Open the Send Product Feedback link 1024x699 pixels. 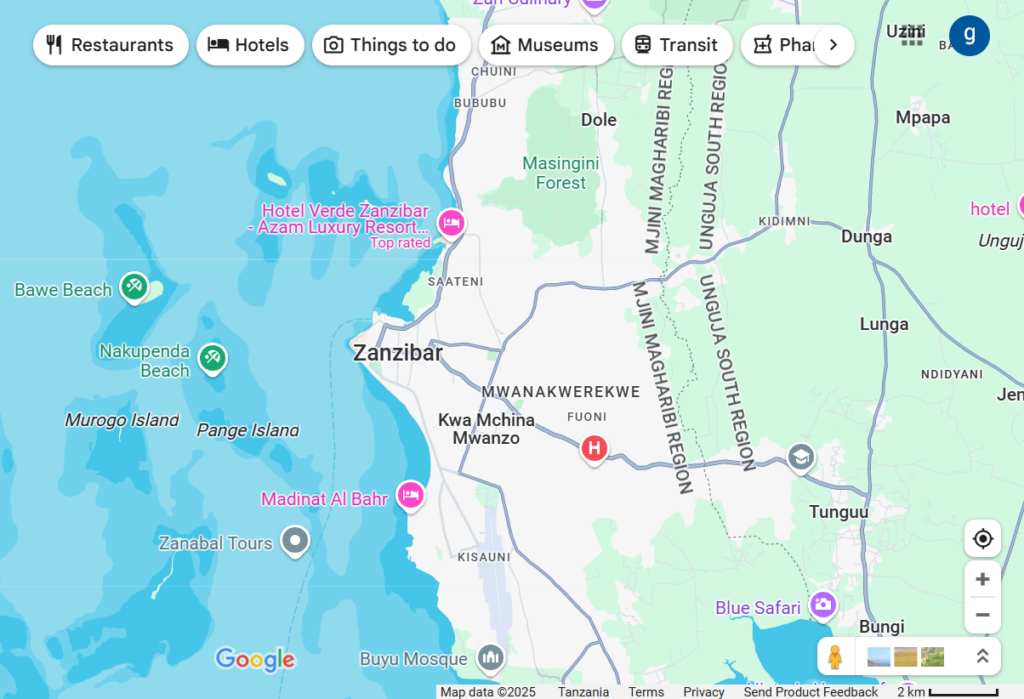pos(810,692)
